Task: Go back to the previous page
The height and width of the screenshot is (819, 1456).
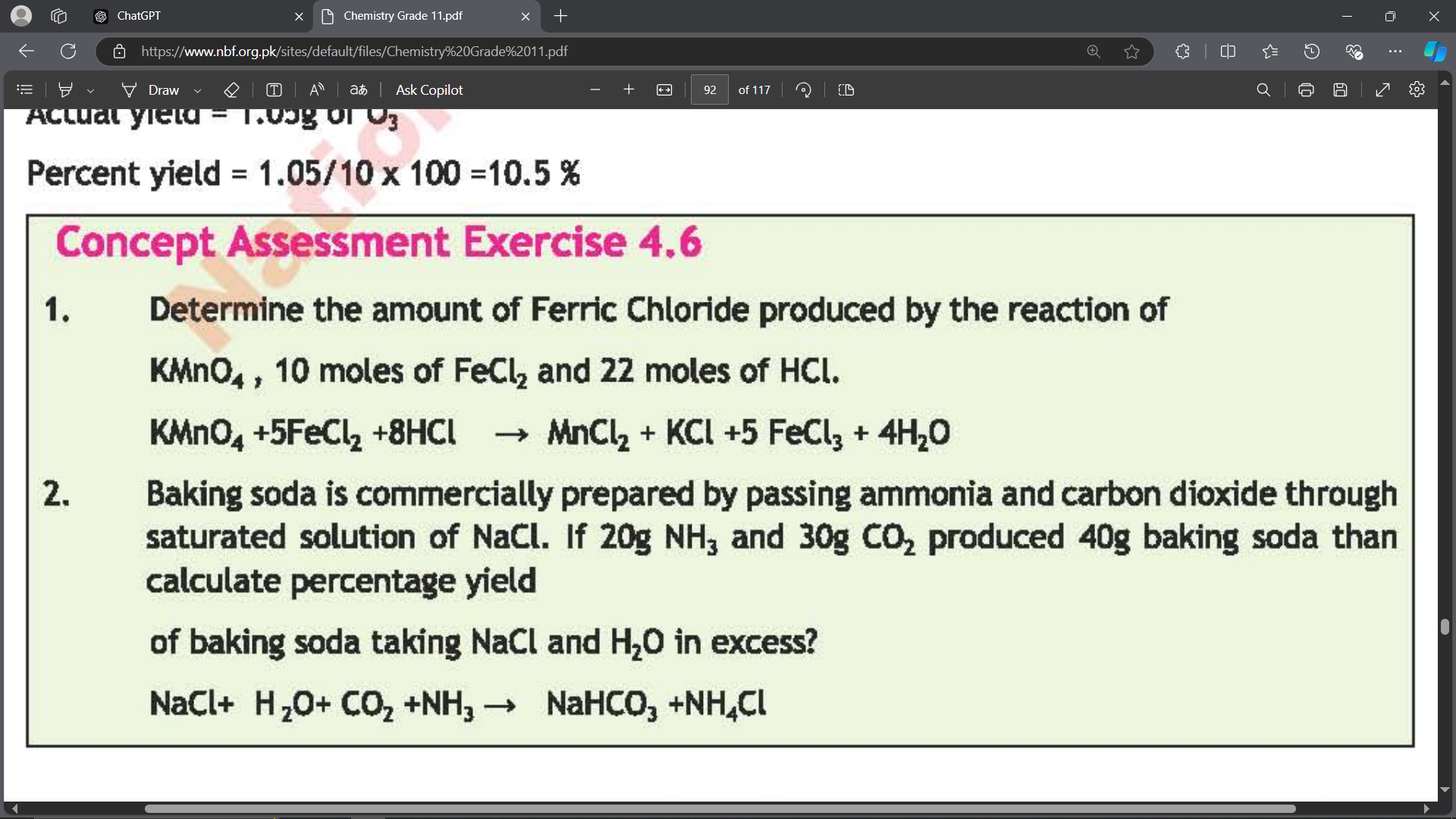Action: point(27,51)
